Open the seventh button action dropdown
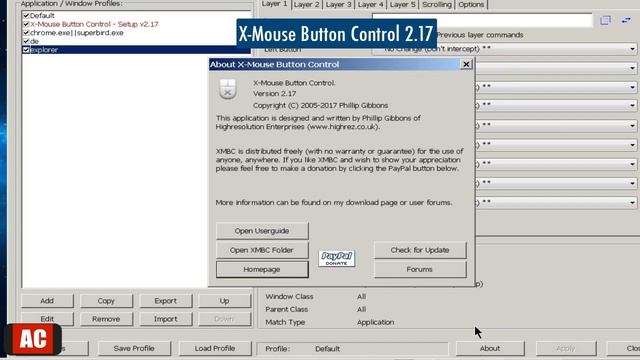 point(632,164)
